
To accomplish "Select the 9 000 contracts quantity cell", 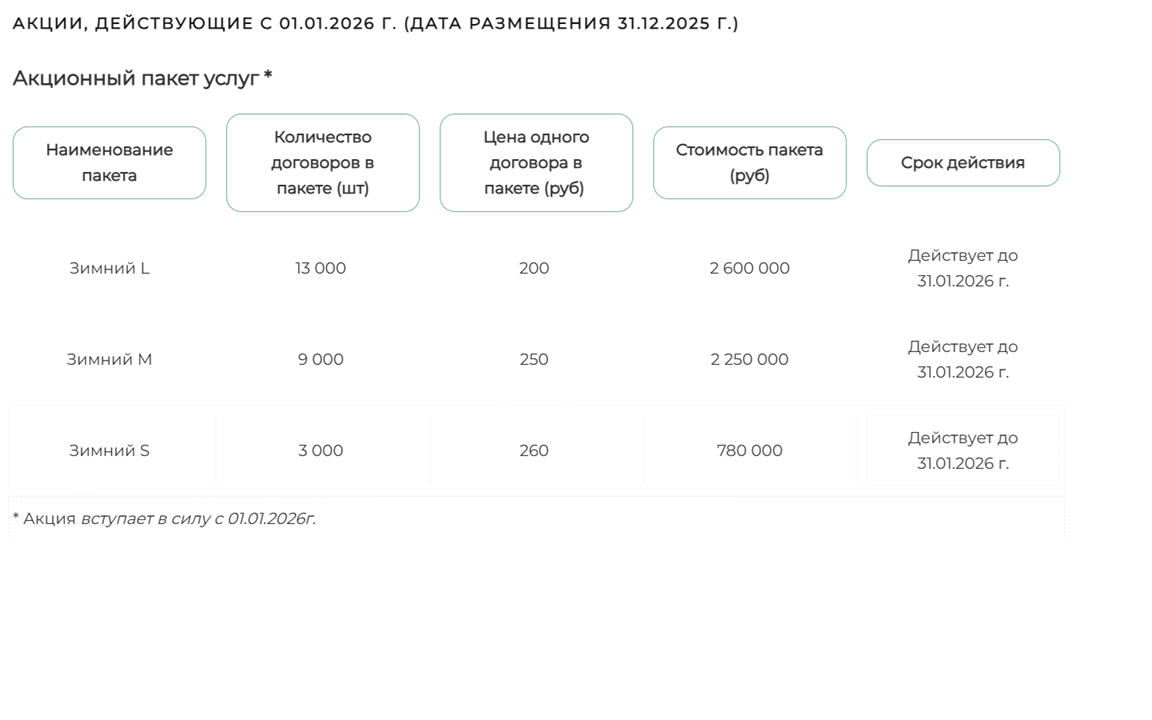I will (x=320, y=359).
